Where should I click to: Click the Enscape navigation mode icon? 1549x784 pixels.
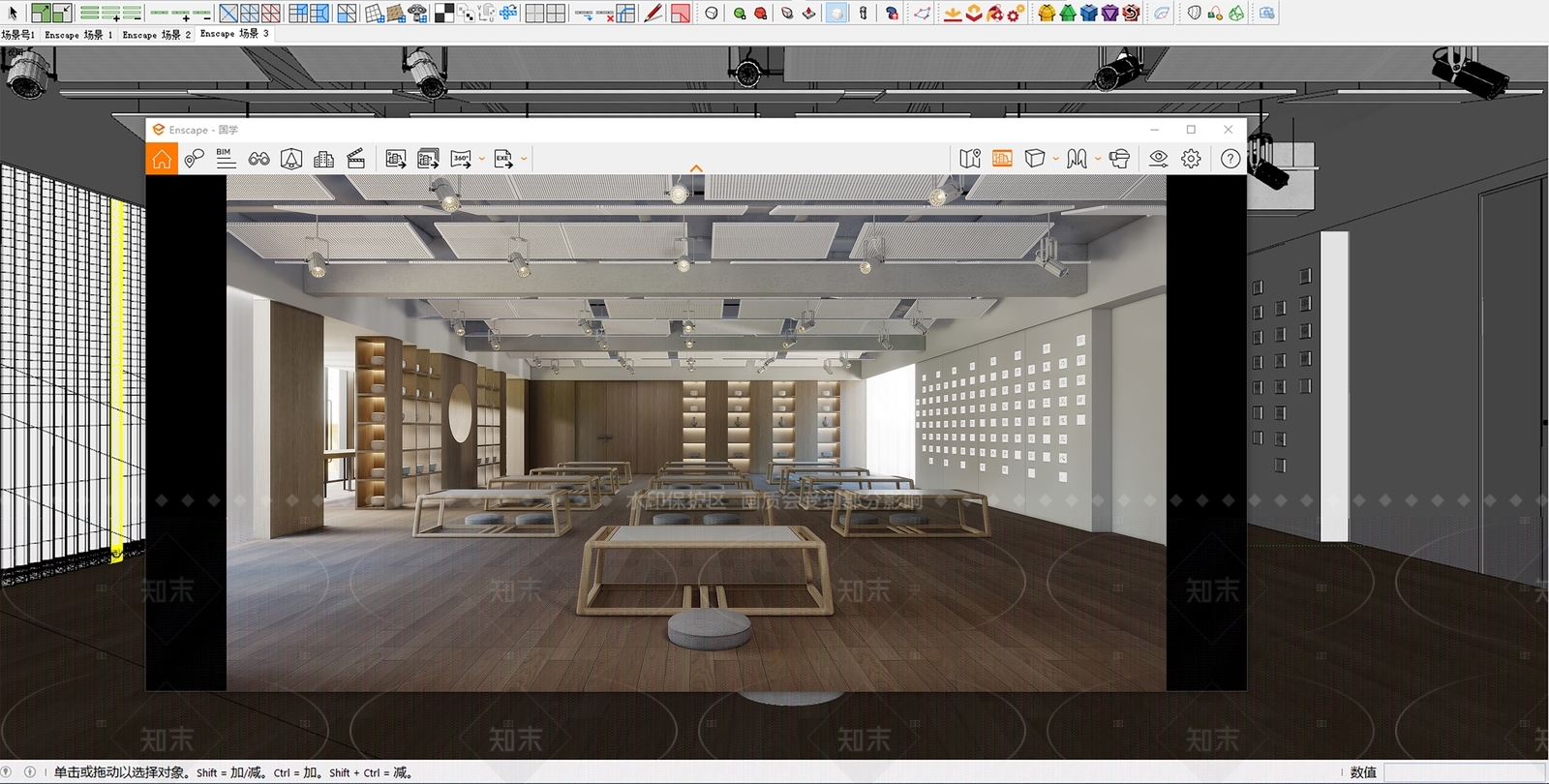click(x=1077, y=159)
